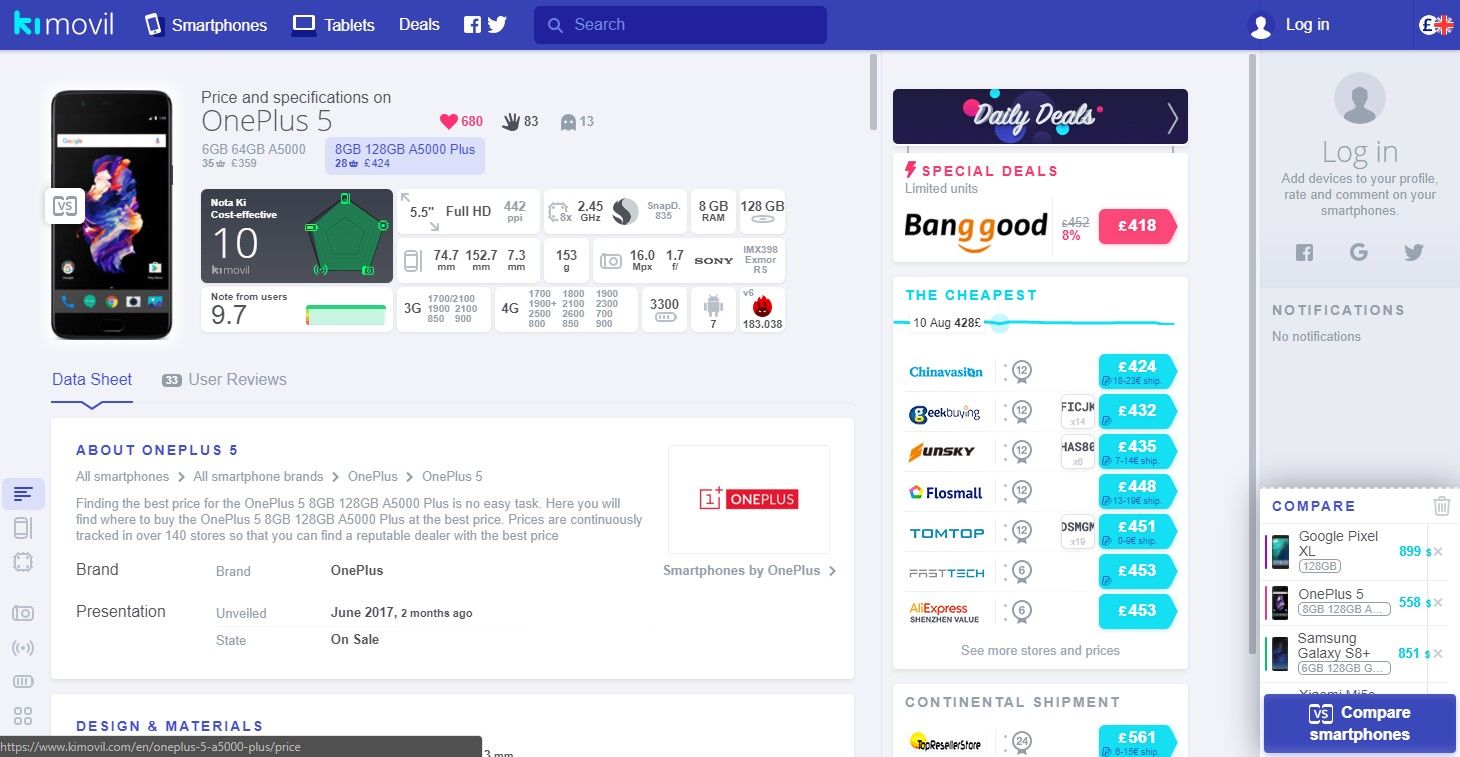
Task: Select the 6GB 64GB A5000 variant
Action: point(254,156)
